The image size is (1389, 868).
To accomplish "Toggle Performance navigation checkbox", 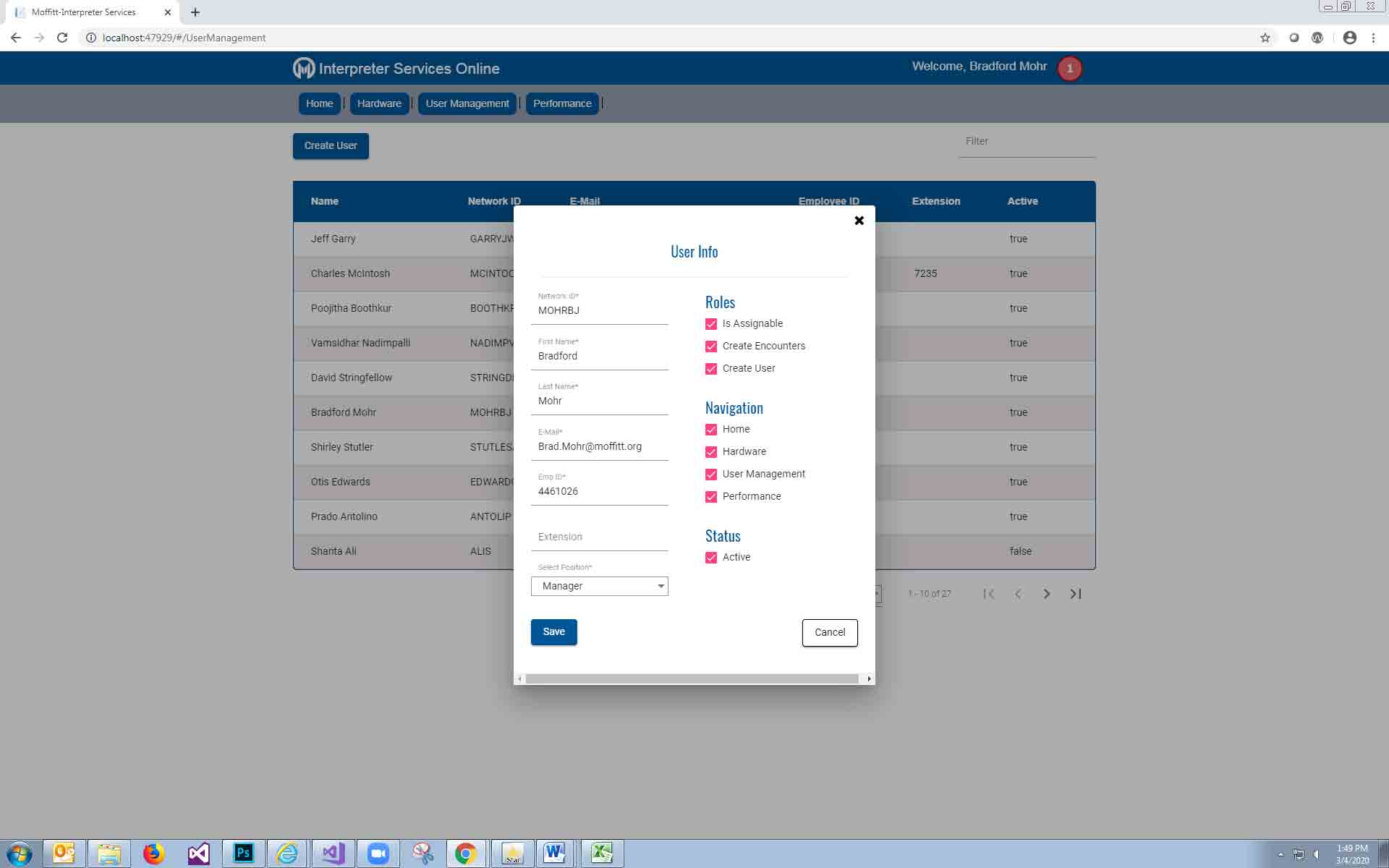I will click(x=711, y=497).
